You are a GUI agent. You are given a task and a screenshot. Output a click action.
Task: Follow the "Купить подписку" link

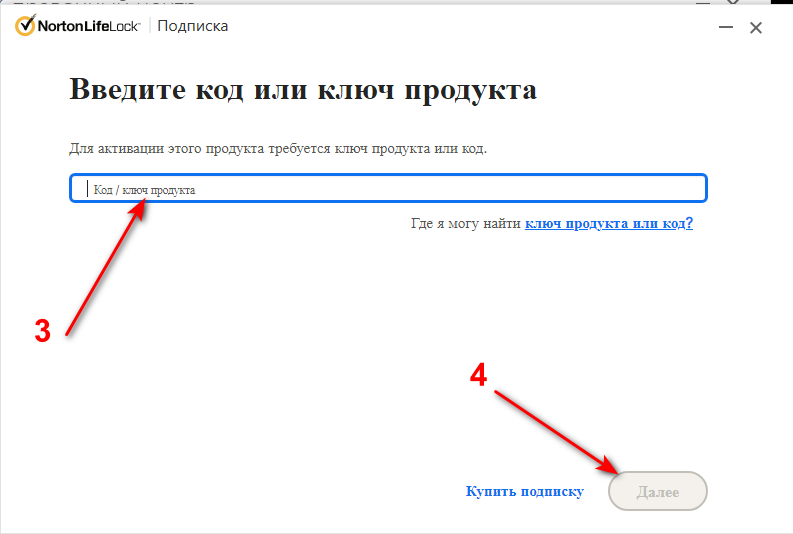pyautogui.click(x=524, y=492)
